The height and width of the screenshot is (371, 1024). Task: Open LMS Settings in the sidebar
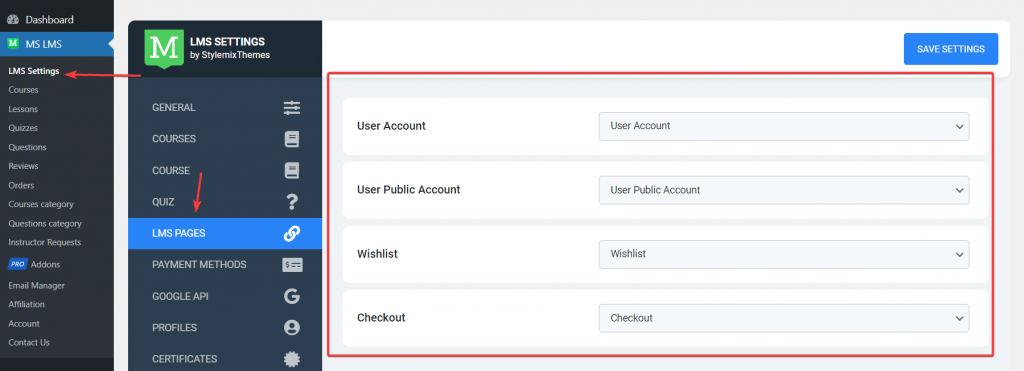[x=34, y=71]
